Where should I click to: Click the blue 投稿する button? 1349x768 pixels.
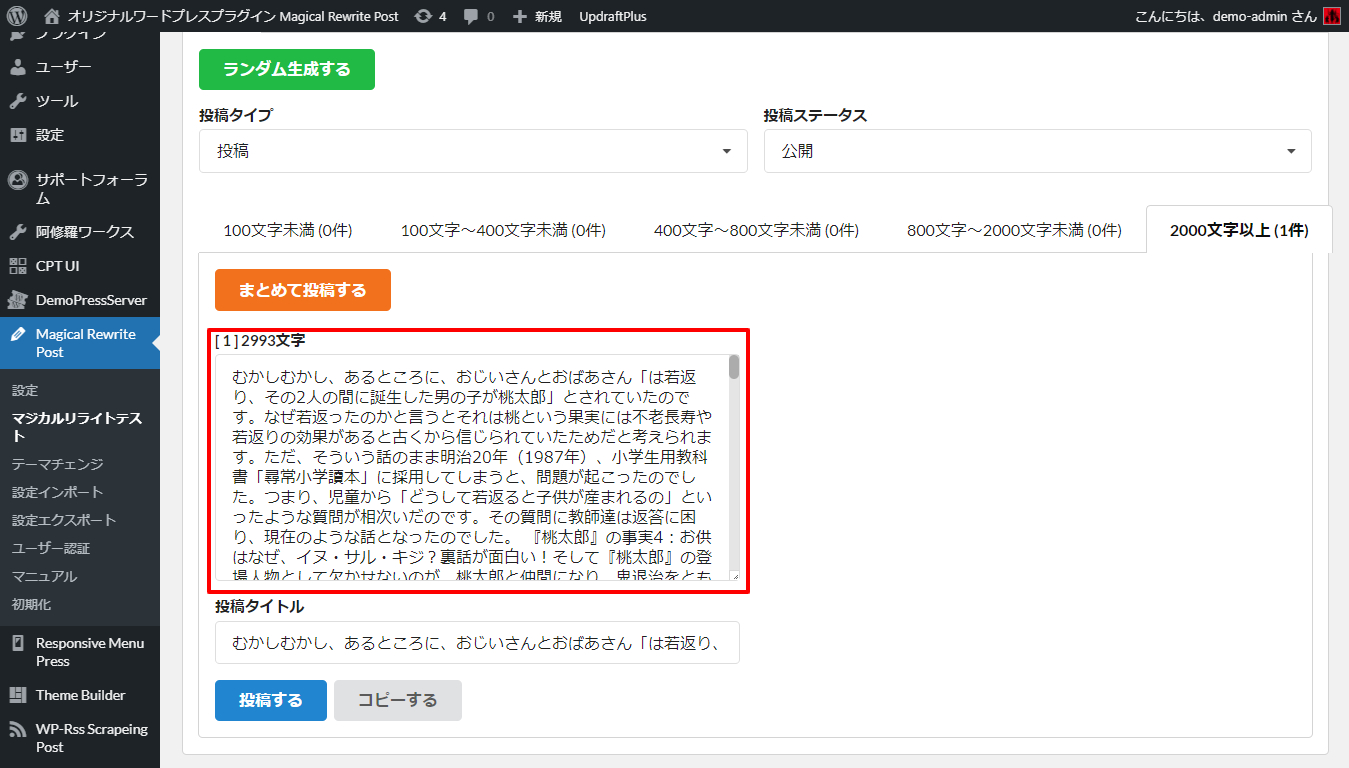coord(270,700)
